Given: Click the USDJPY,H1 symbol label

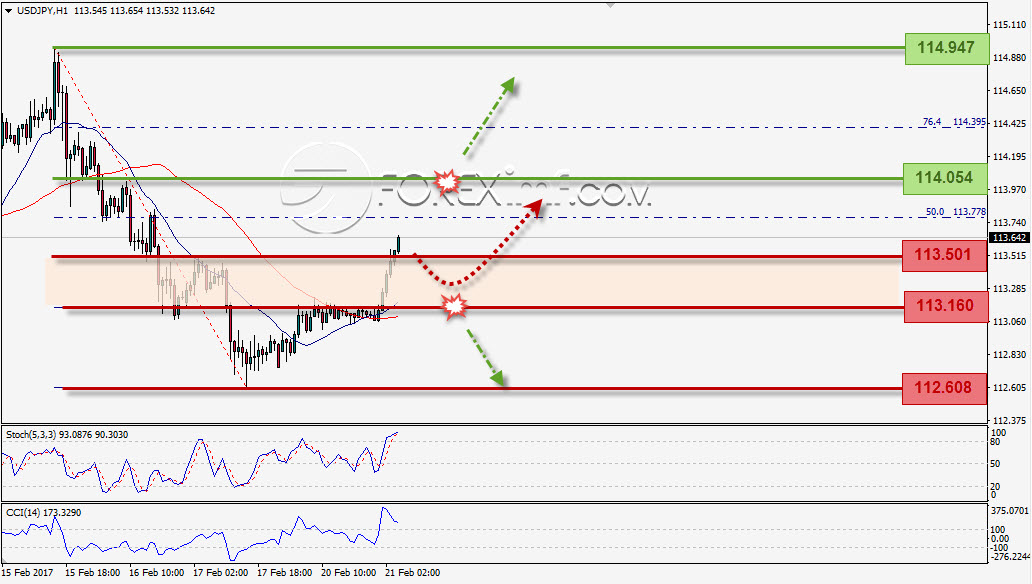Looking at the screenshot, I should pyautogui.click(x=42, y=11).
